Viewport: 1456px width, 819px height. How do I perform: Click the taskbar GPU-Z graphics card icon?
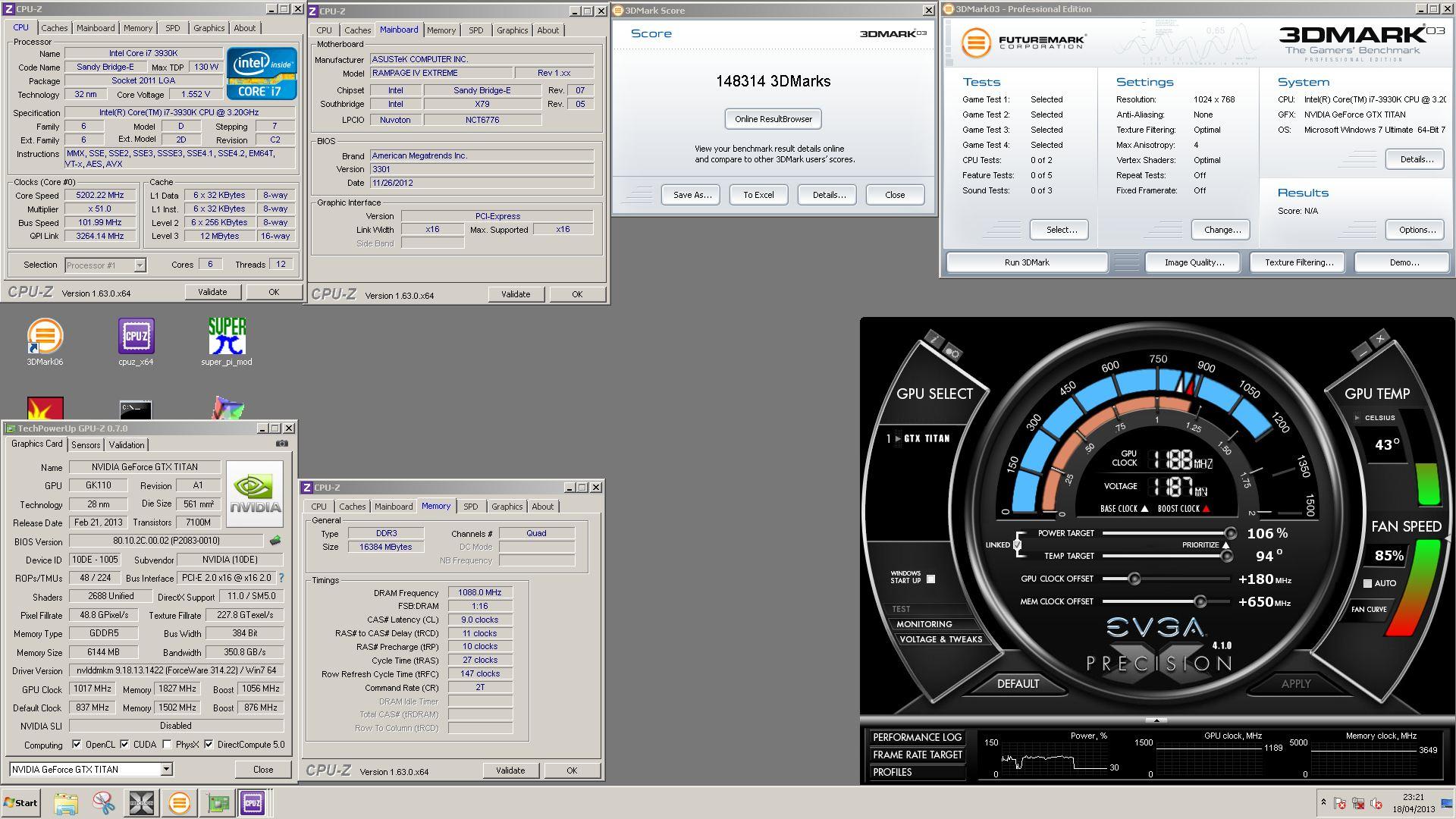click(218, 803)
